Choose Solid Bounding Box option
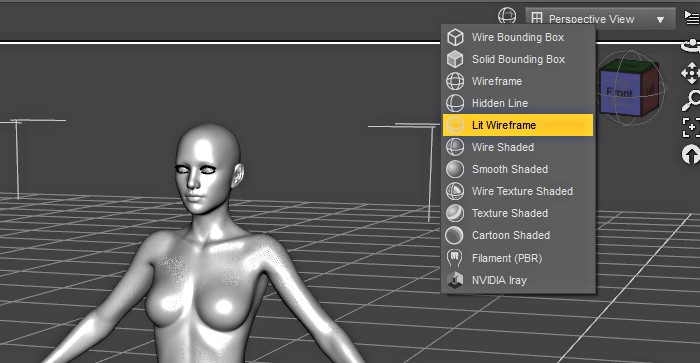This screenshot has width=700, height=363. point(518,59)
